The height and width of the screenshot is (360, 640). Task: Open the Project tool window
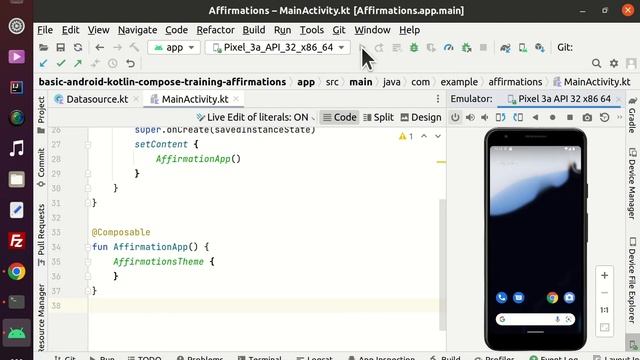pyautogui.click(x=41, y=115)
